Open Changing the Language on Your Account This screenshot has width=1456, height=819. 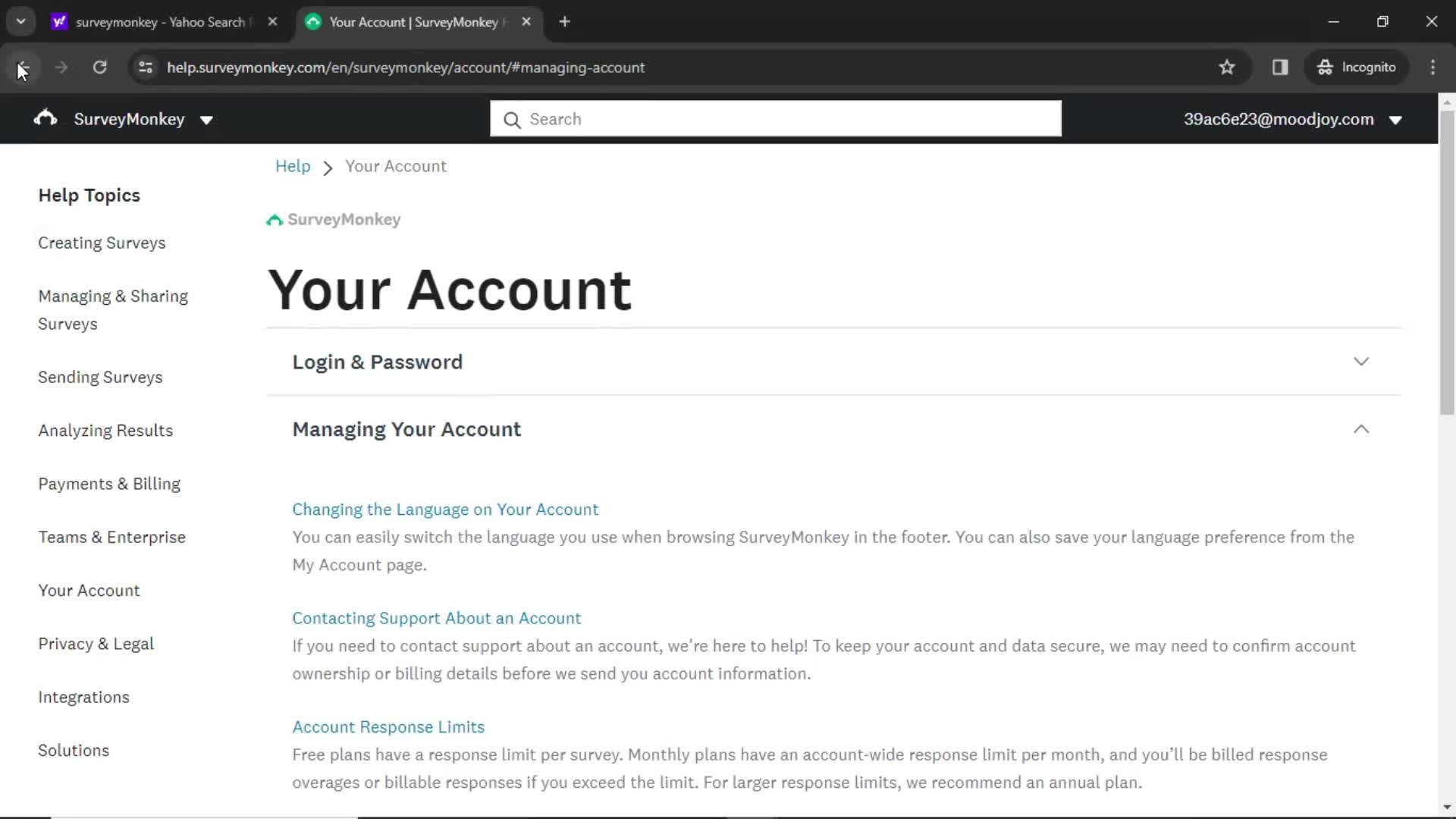coord(445,510)
